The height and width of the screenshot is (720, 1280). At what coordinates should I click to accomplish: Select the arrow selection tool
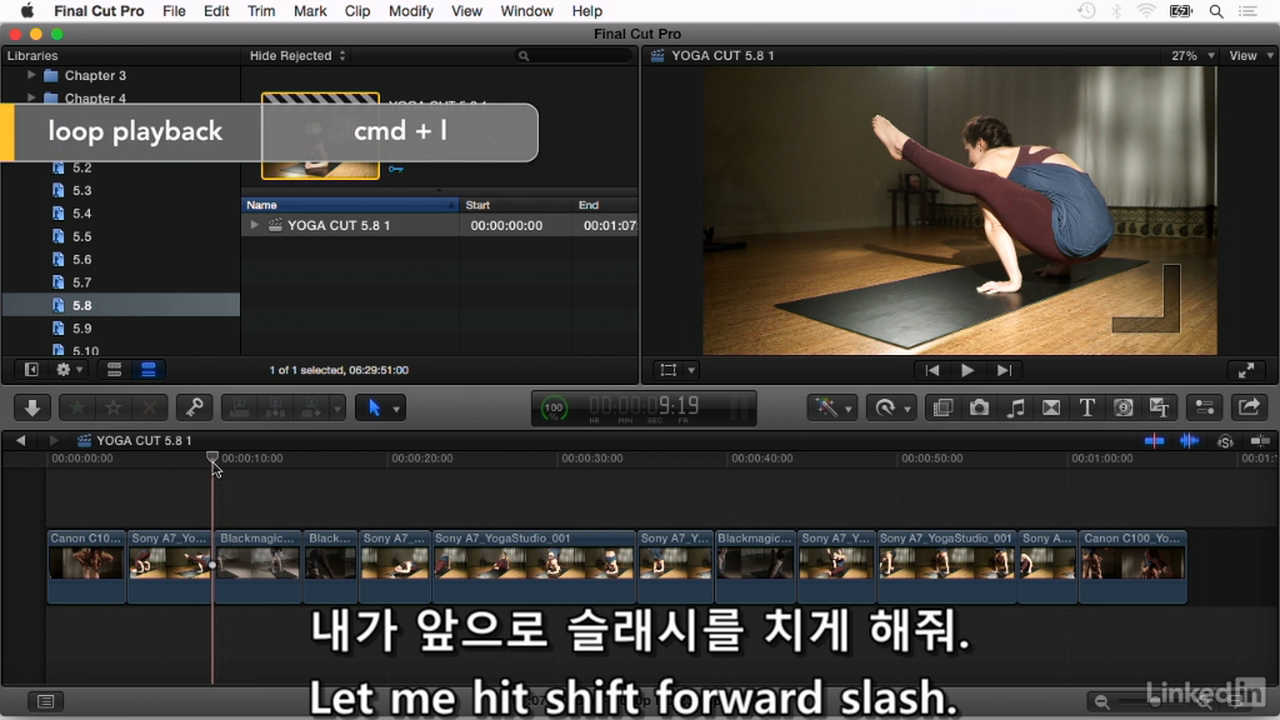coord(374,407)
